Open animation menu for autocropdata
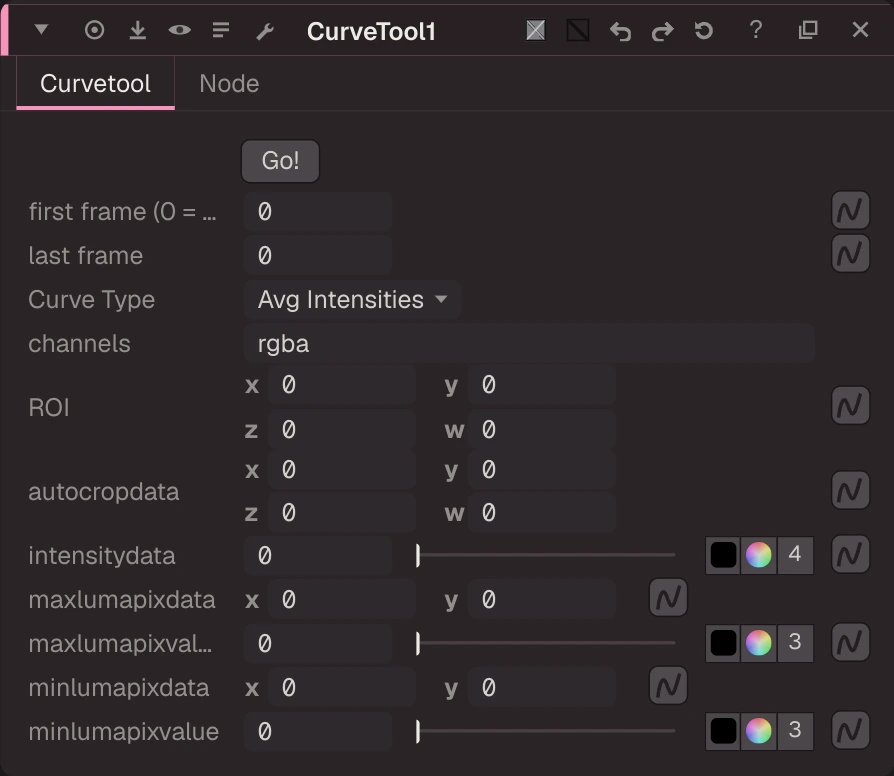 [850, 490]
